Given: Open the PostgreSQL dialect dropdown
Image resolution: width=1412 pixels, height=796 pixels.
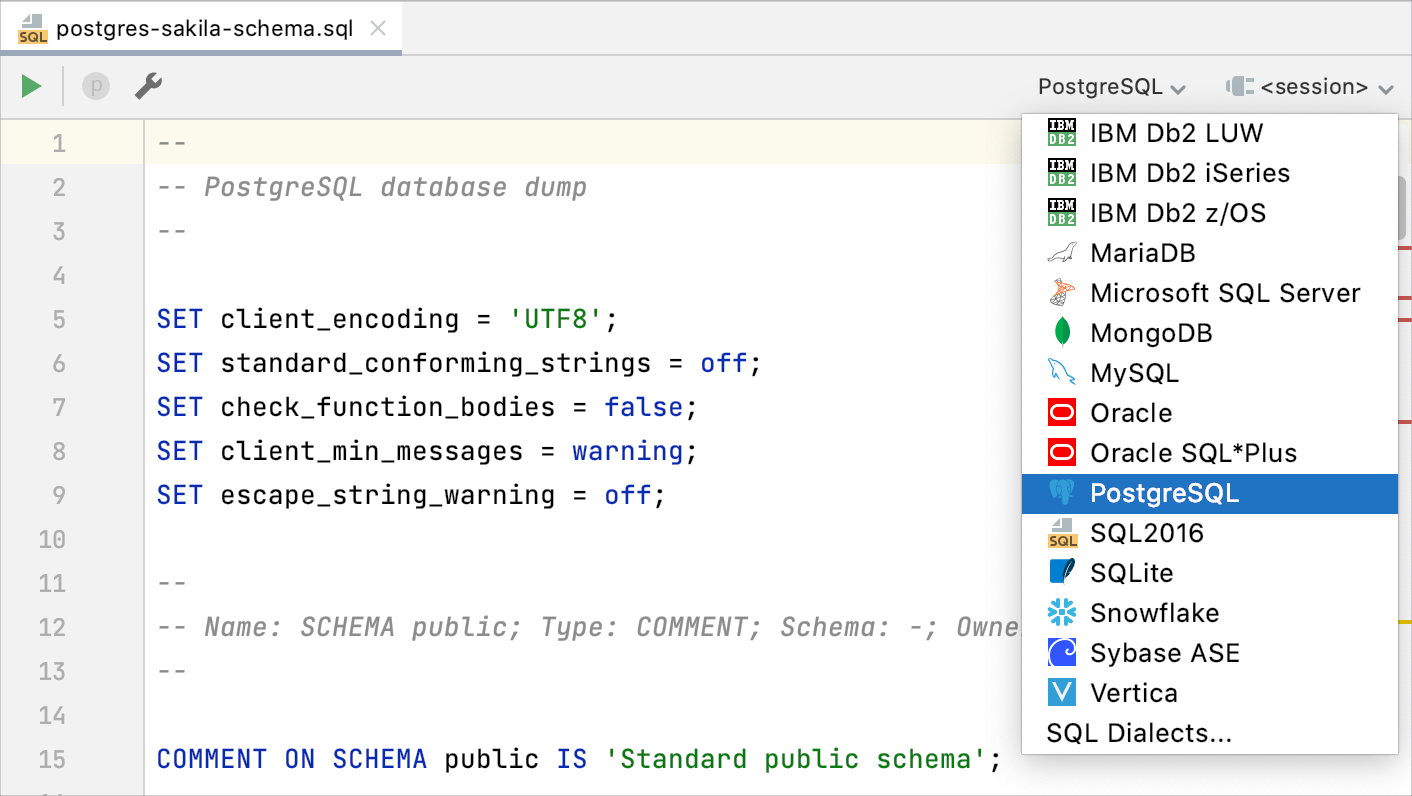Looking at the screenshot, I should tap(1110, 86).
